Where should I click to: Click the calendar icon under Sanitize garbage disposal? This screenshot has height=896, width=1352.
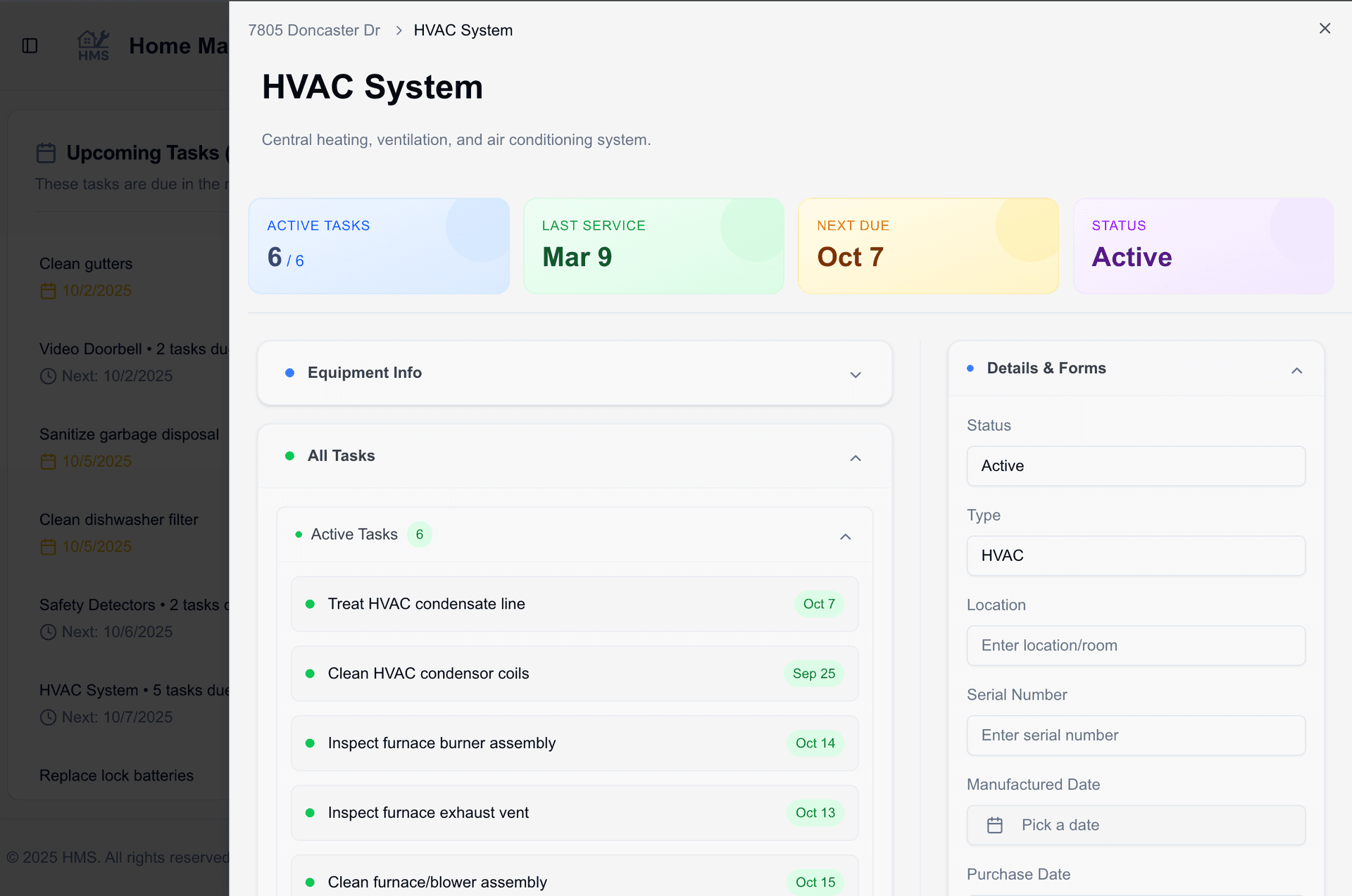click(47, 461)
